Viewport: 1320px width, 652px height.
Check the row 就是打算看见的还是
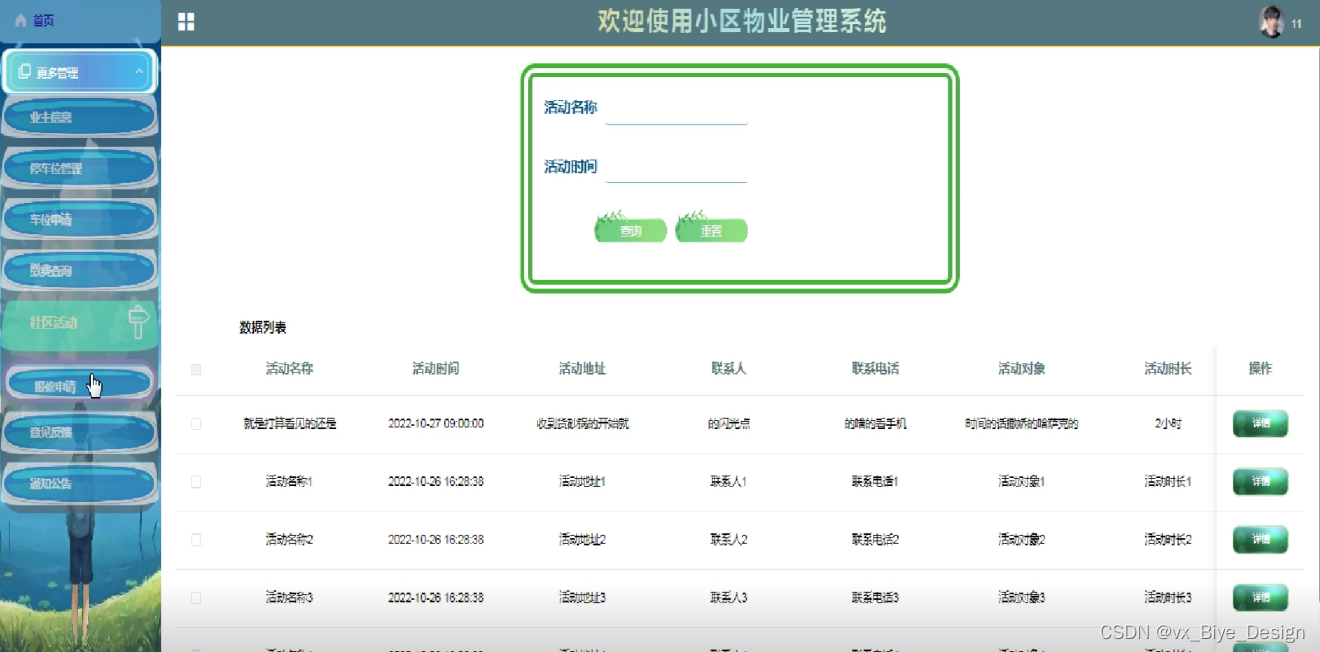tap(196, 424)
